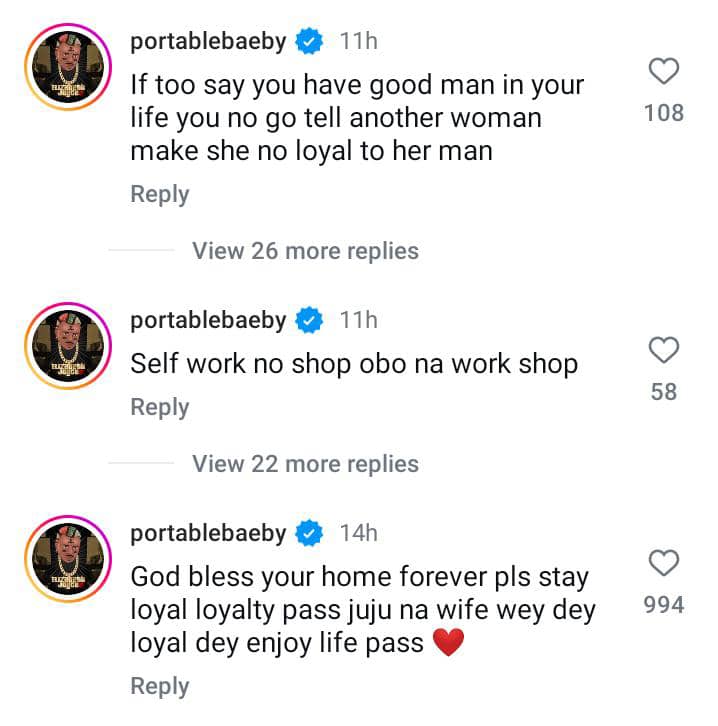Reply to the "good man in your life" comment
The width and height of the screenshot is (718, 726).
(x=160, y=194)
